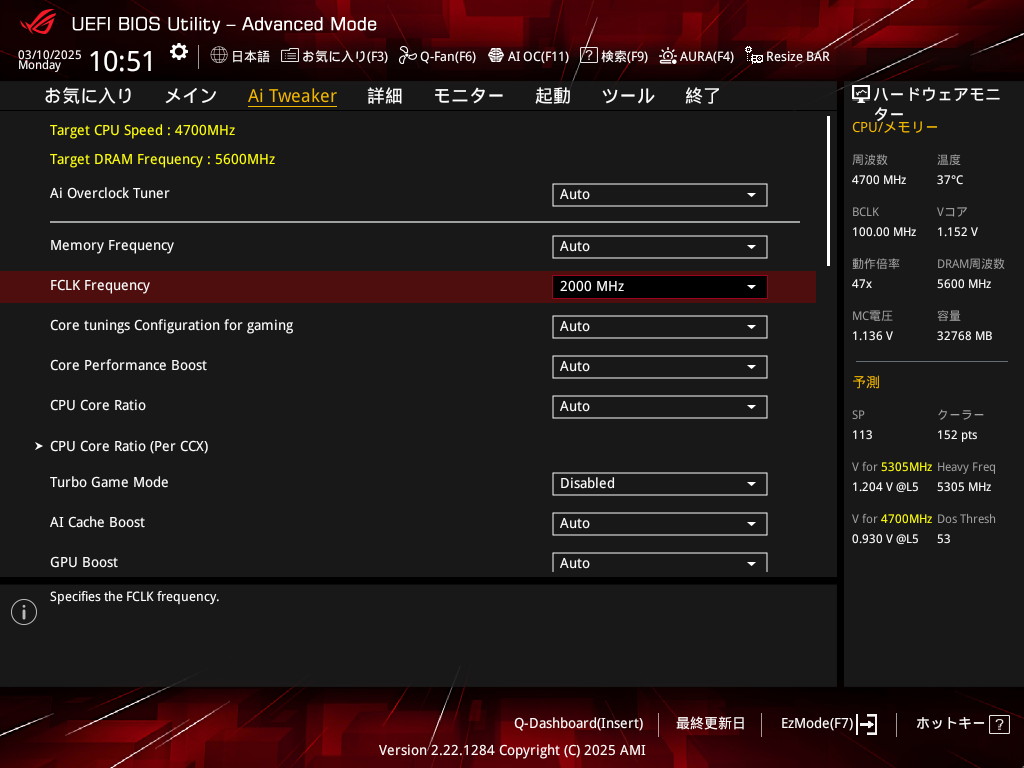This screenshot has width=1024, height=768.
Task: Click the globe language icon
Action: 219,55
